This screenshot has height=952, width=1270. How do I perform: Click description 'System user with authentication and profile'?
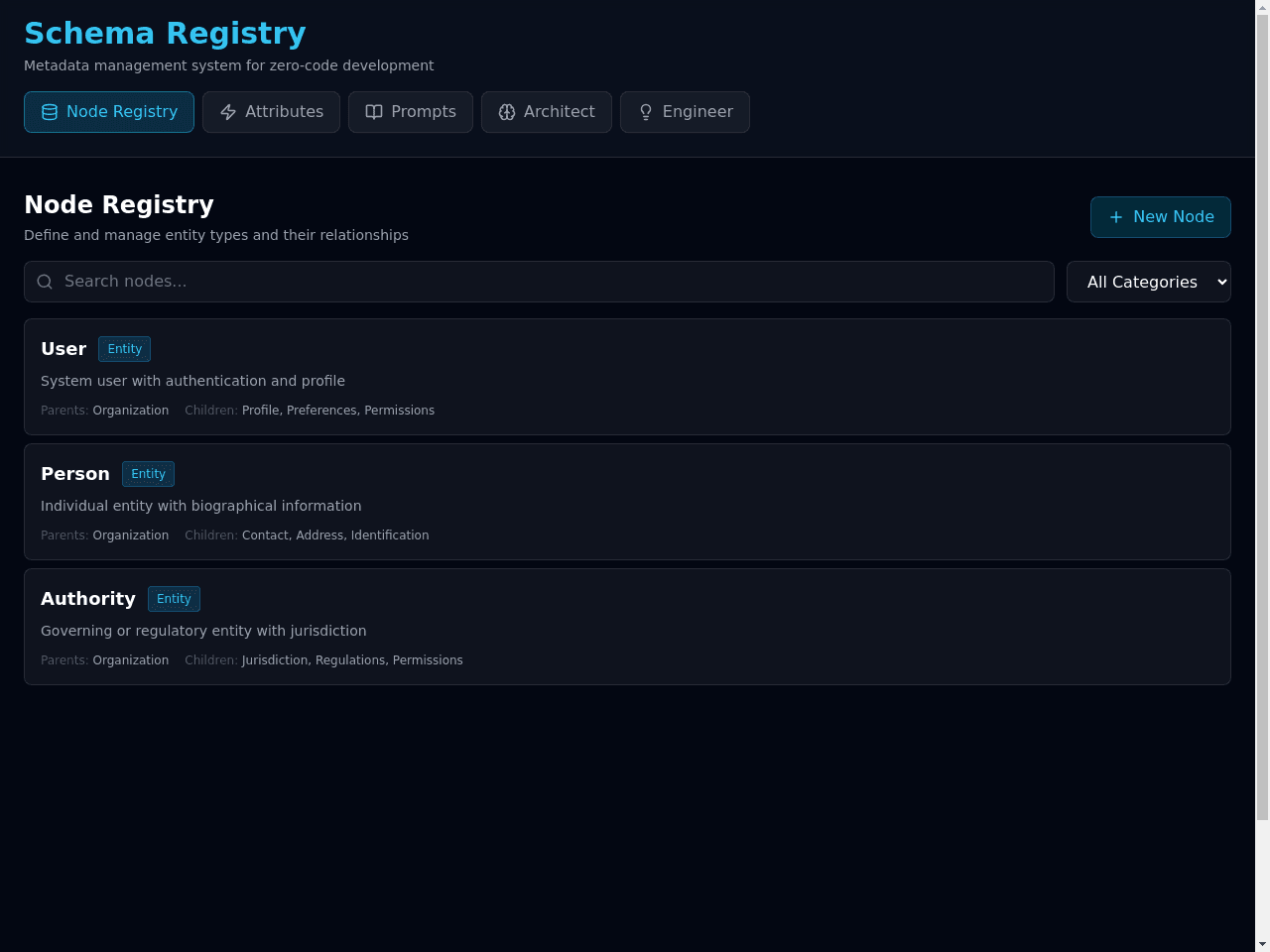click(x=192, y=381)
